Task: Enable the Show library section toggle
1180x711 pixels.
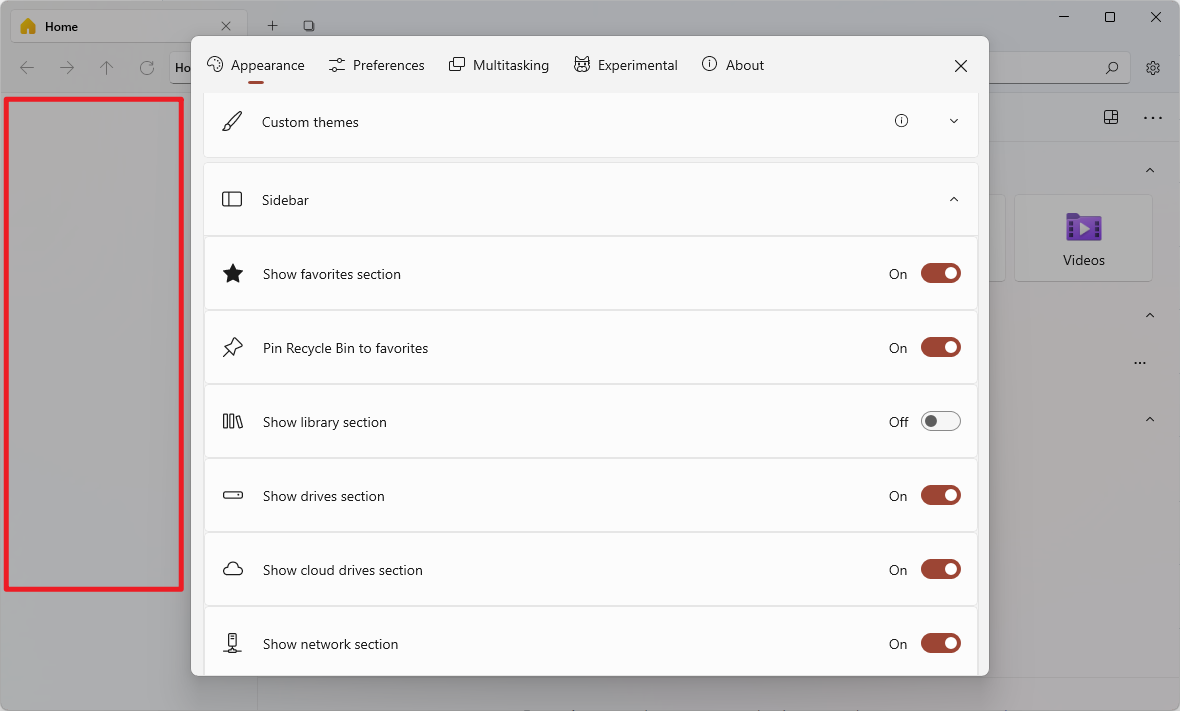Action: (x=940, y=421)
